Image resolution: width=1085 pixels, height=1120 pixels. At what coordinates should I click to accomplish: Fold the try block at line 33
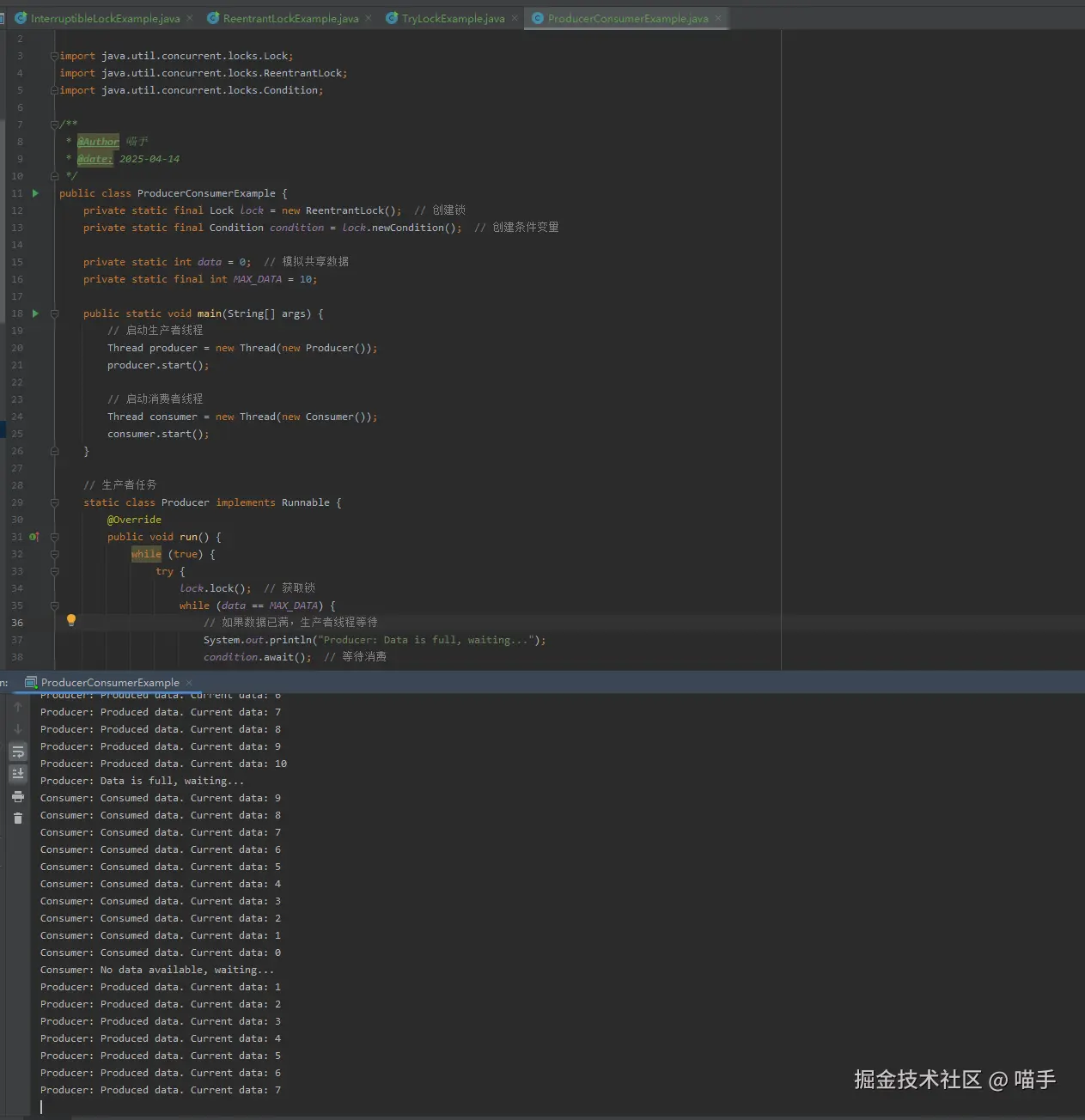point(54,571)
